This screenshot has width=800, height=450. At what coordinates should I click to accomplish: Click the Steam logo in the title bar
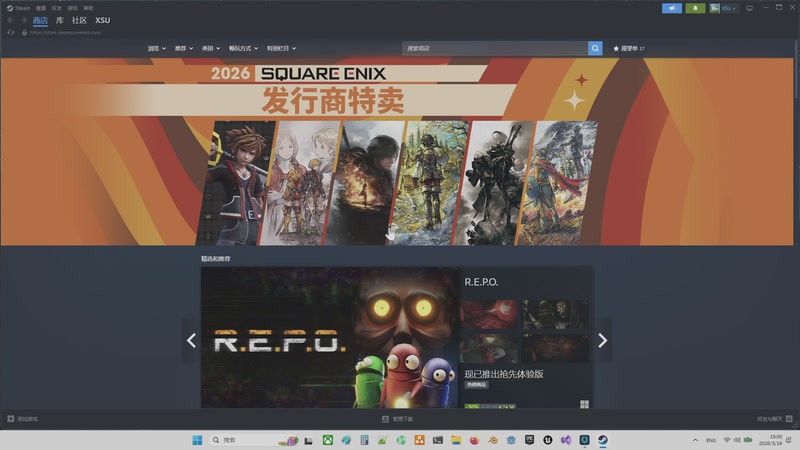10,8
